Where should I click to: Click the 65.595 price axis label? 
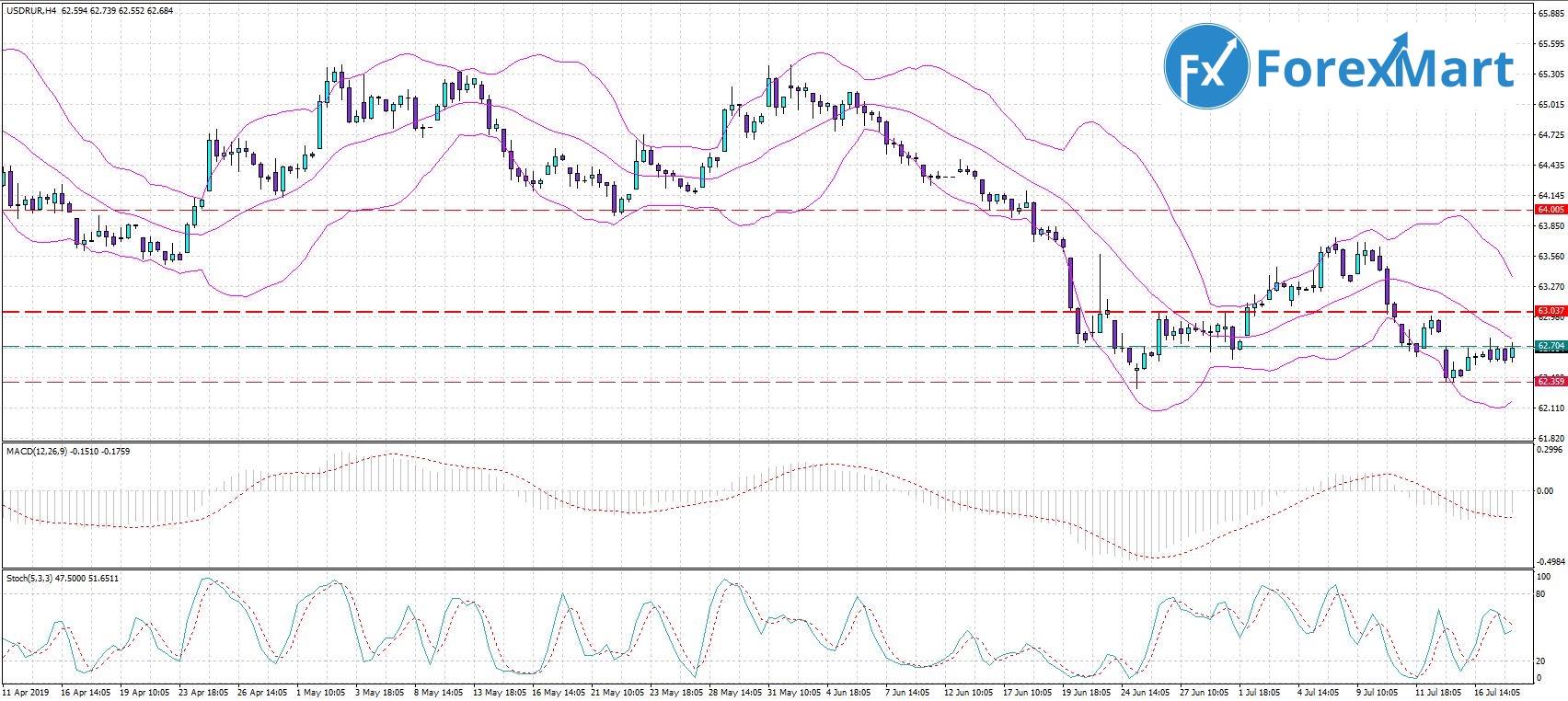pyautogui.click(x=1551, y=43)
